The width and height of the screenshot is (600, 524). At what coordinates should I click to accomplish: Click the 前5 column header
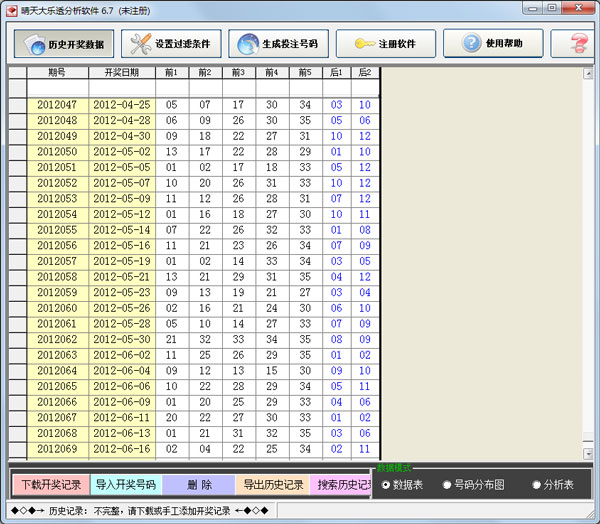[x=305, y=73]
